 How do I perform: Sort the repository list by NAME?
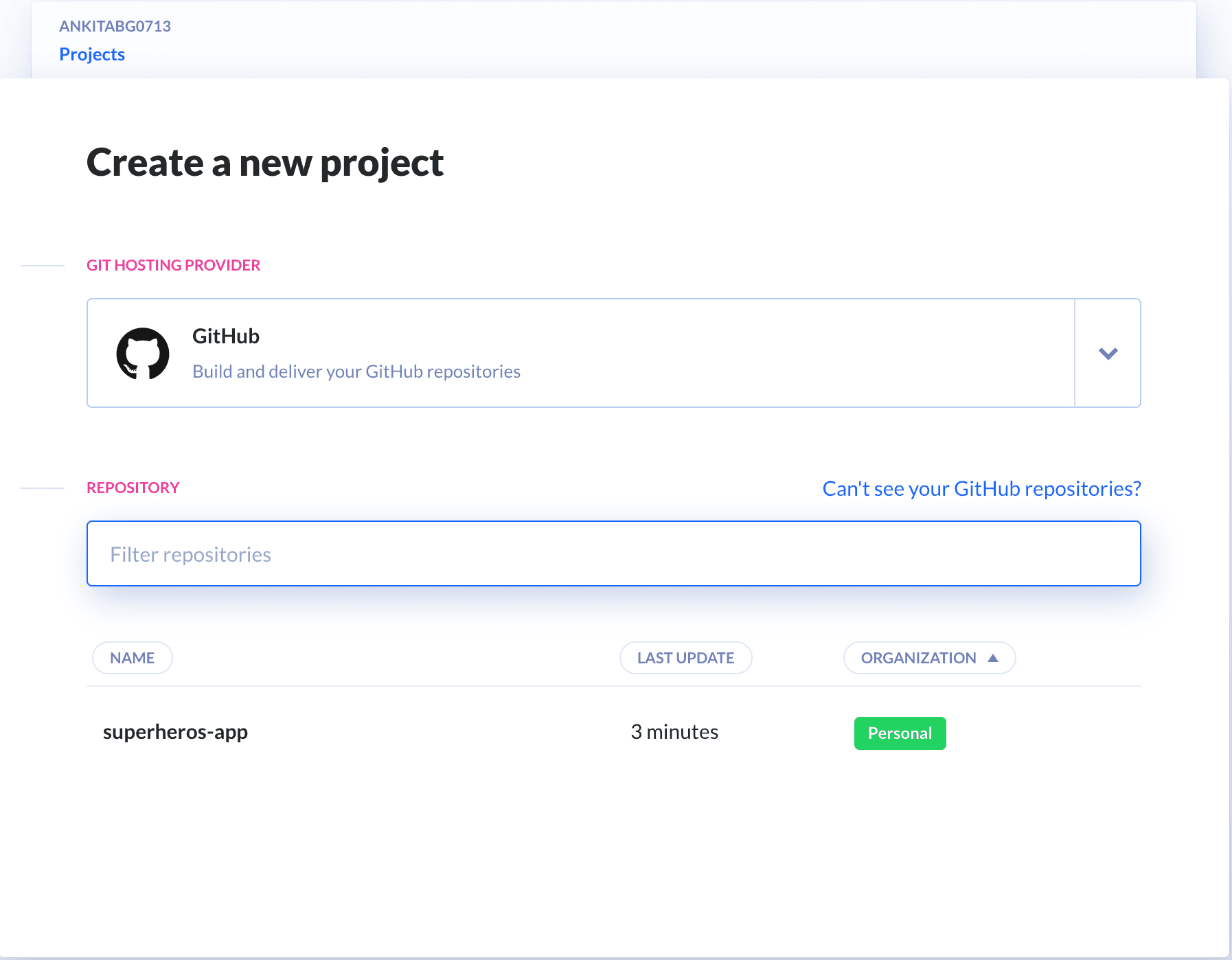click(x=132, y=657)
